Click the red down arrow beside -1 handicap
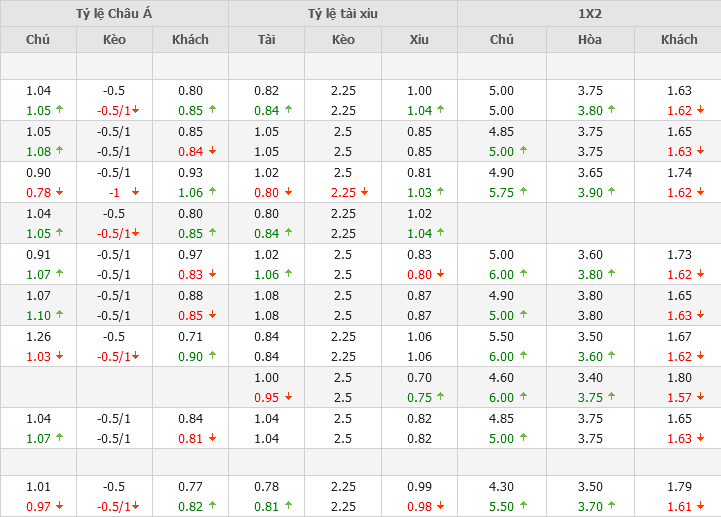The height and width of the screenshot is (517, 721). tap(135, 192)
